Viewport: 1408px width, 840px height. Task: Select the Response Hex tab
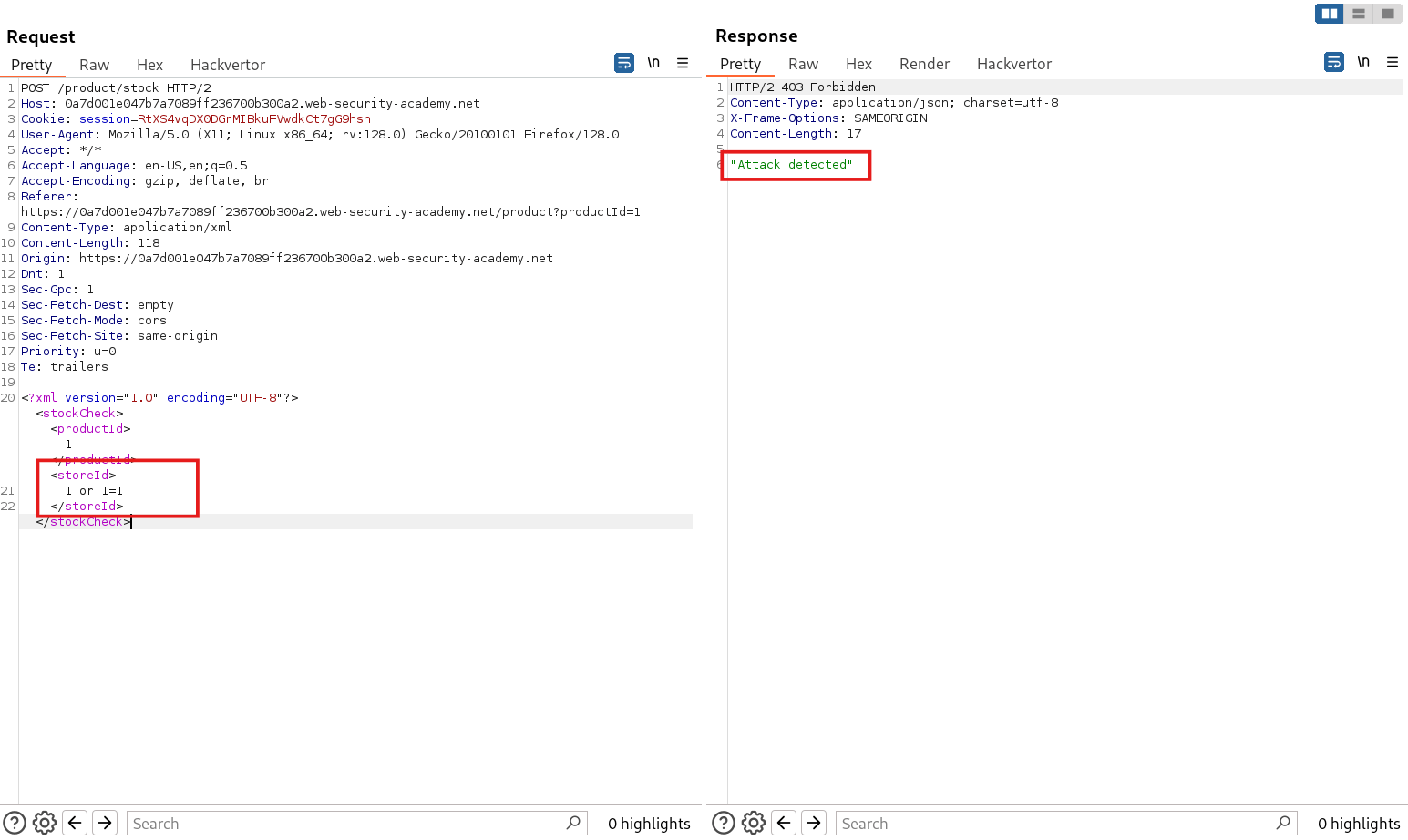pyautogui.click(x=858, y=64)
